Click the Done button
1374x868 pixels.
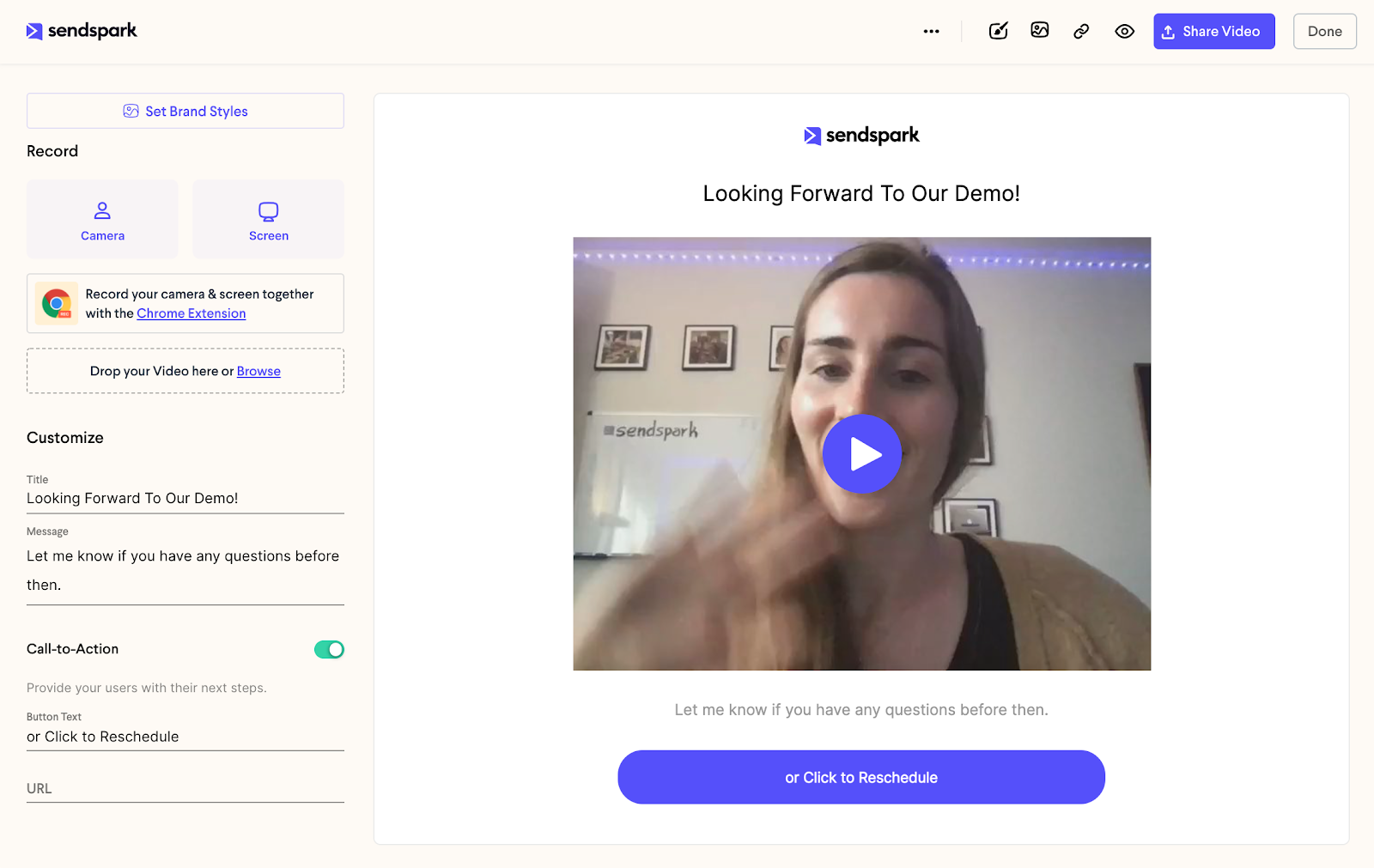(1324, 32)
